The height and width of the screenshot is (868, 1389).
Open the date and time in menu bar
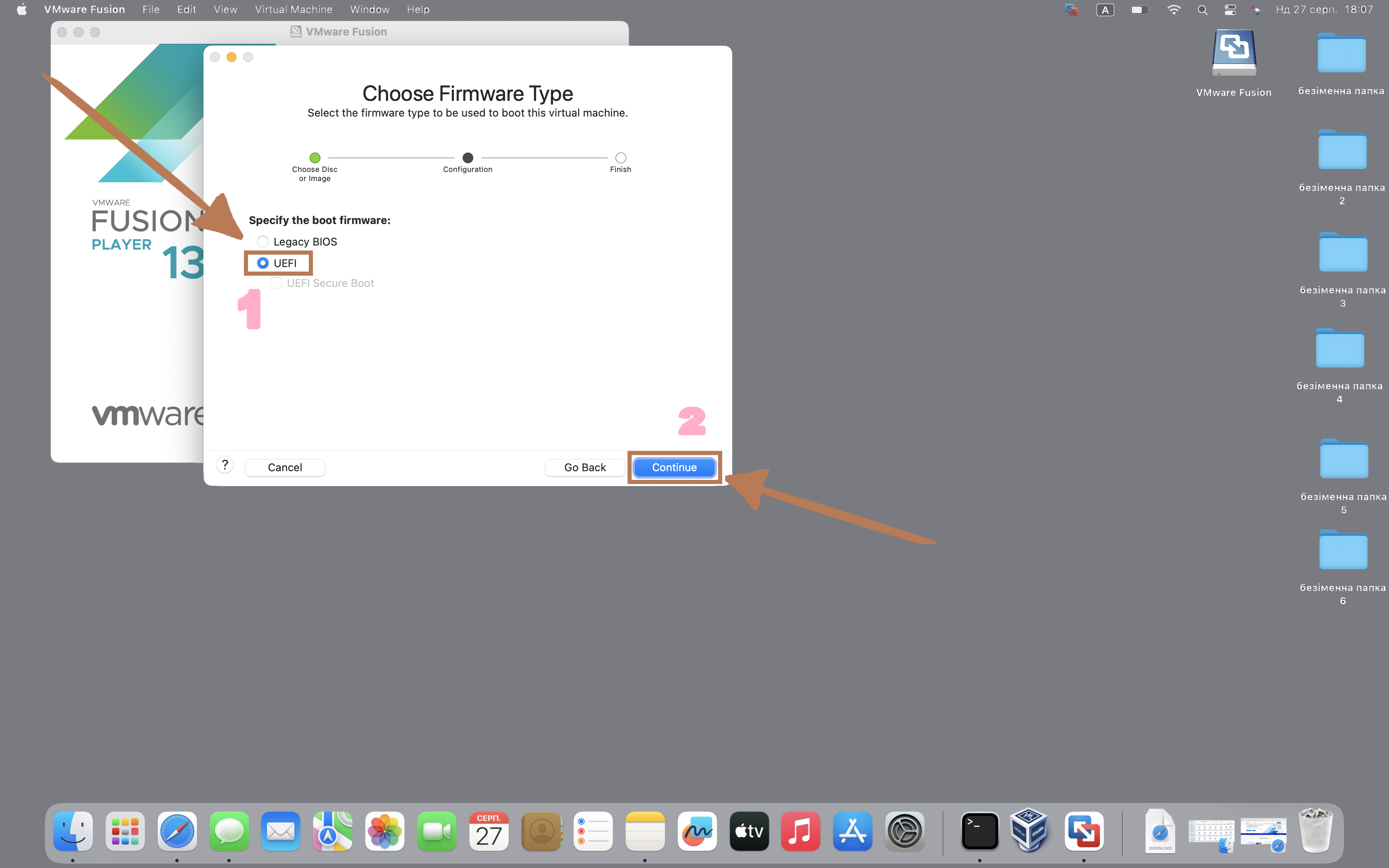click(x=1324, y=9)
